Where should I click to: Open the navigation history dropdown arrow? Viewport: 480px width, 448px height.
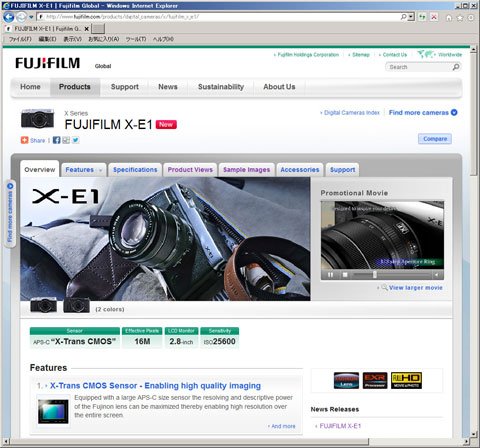(31, 17)
